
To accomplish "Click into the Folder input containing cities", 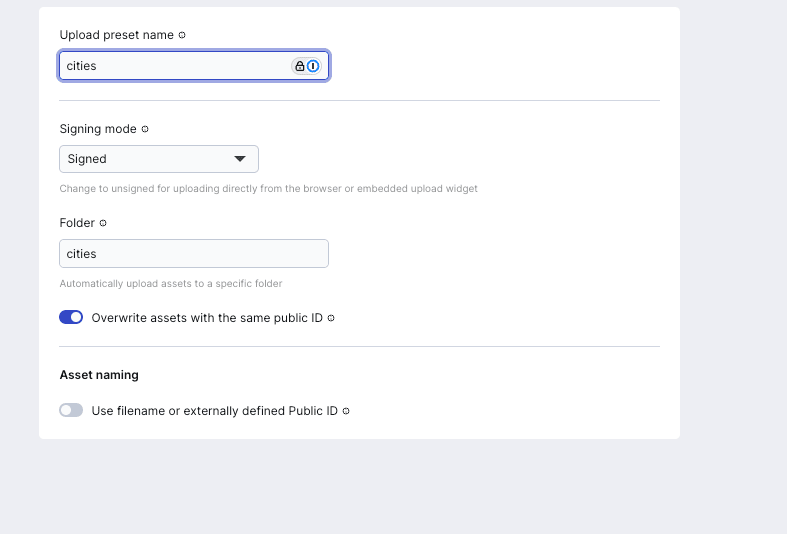I will (194, 253).
